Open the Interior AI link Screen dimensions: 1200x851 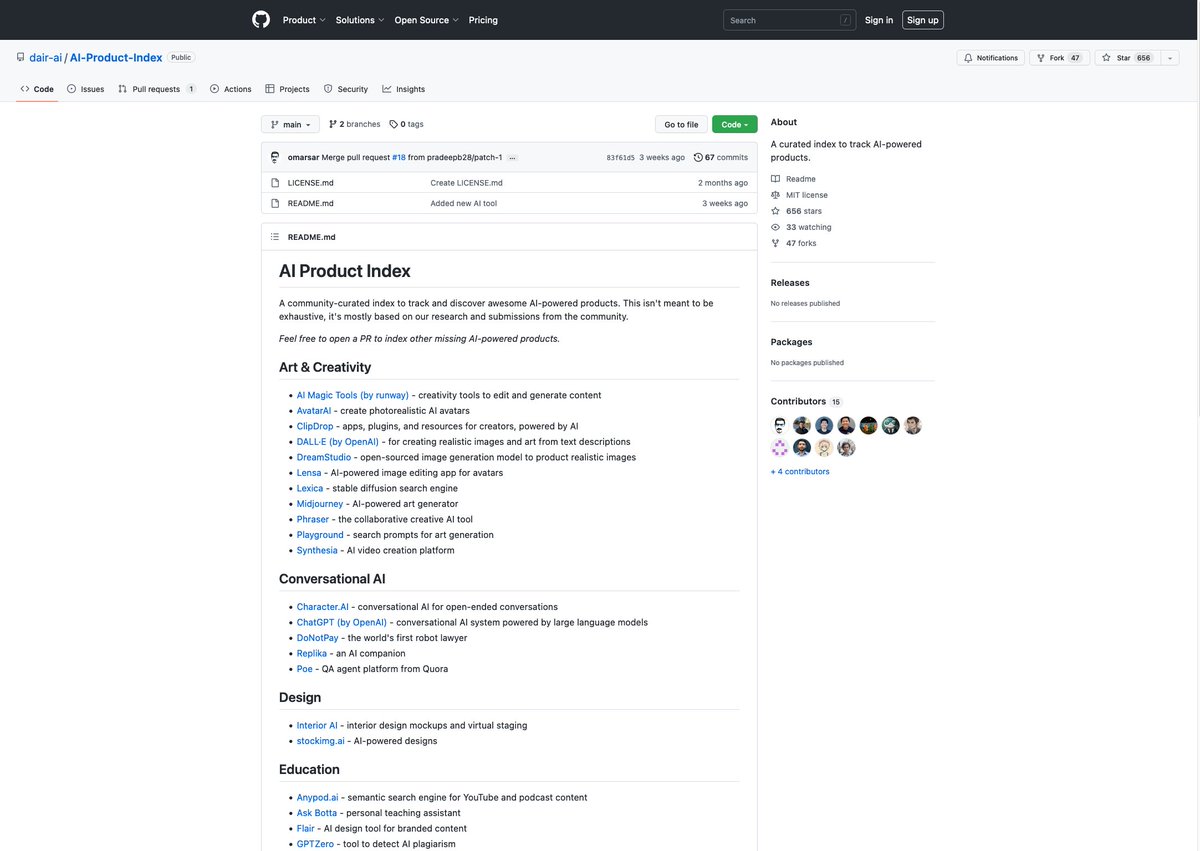pos(317,726)
